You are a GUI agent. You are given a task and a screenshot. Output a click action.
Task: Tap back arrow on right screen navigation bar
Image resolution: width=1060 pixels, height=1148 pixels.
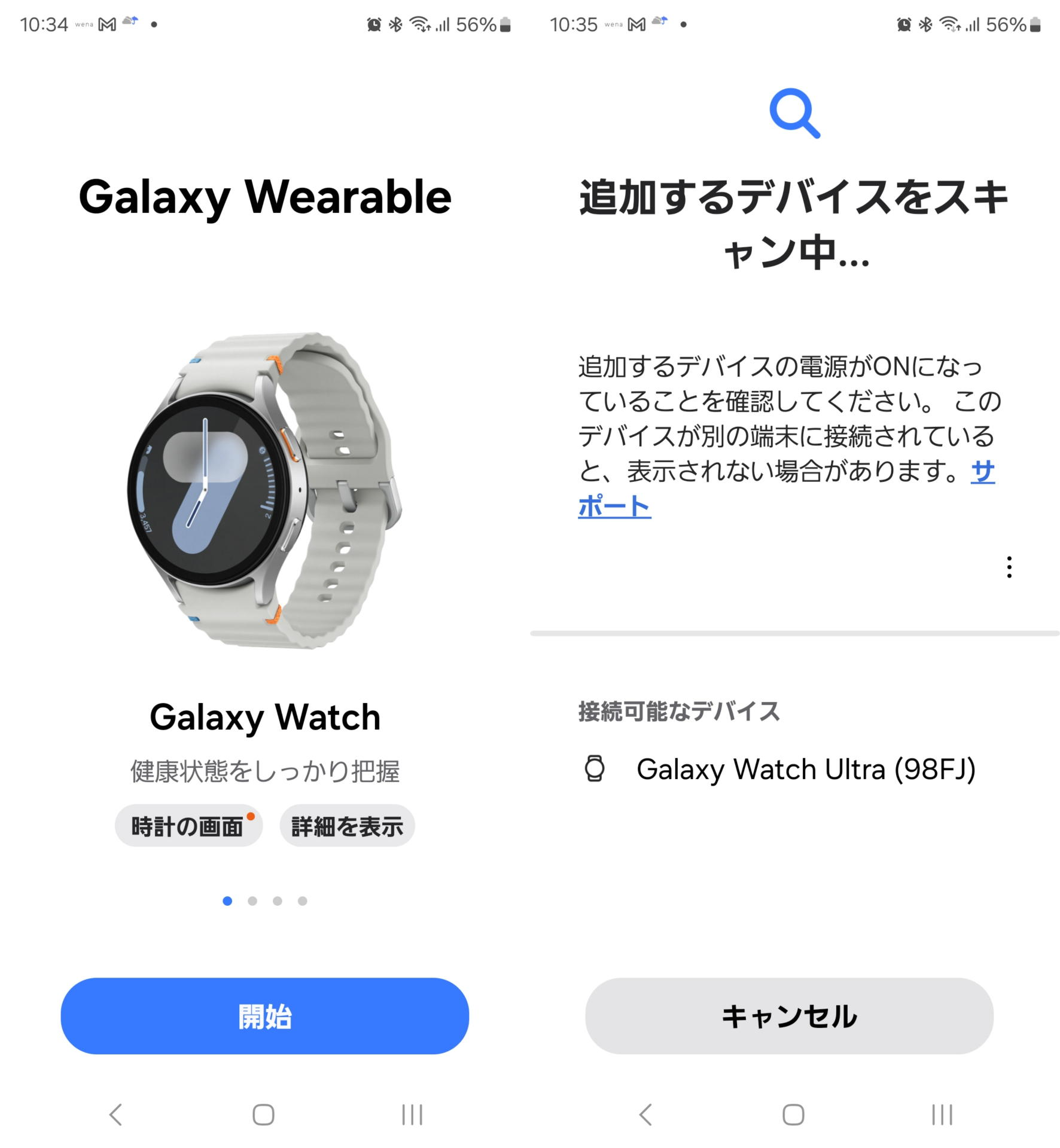(645, 1115)
